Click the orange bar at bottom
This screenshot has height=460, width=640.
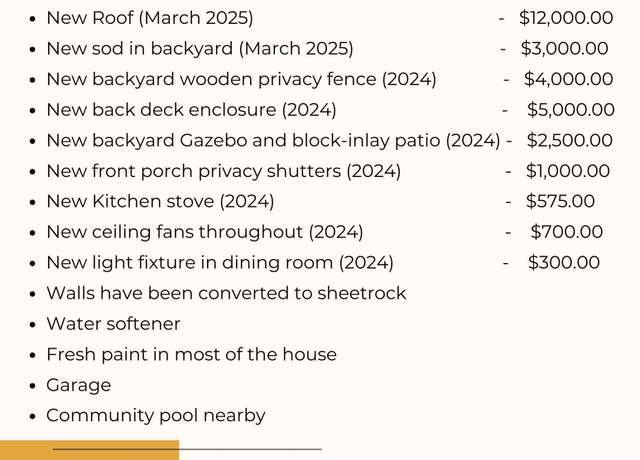pyautogui.click(x=89, y=450)
